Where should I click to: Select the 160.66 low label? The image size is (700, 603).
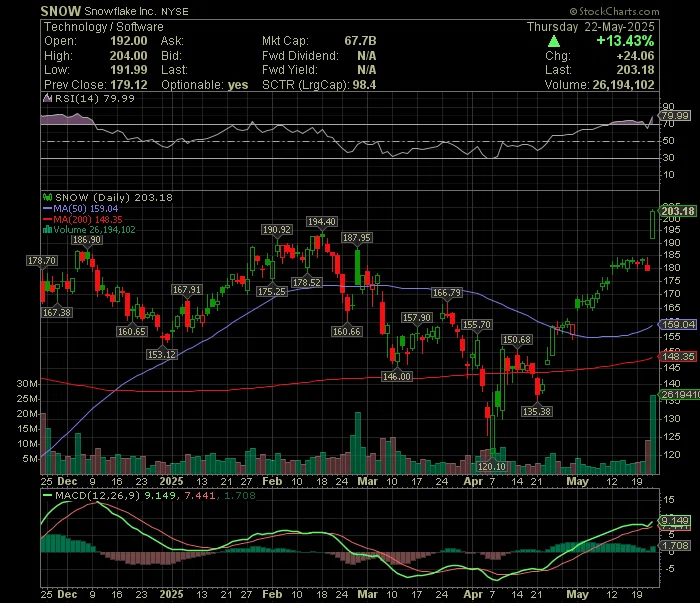click(346, 332)
